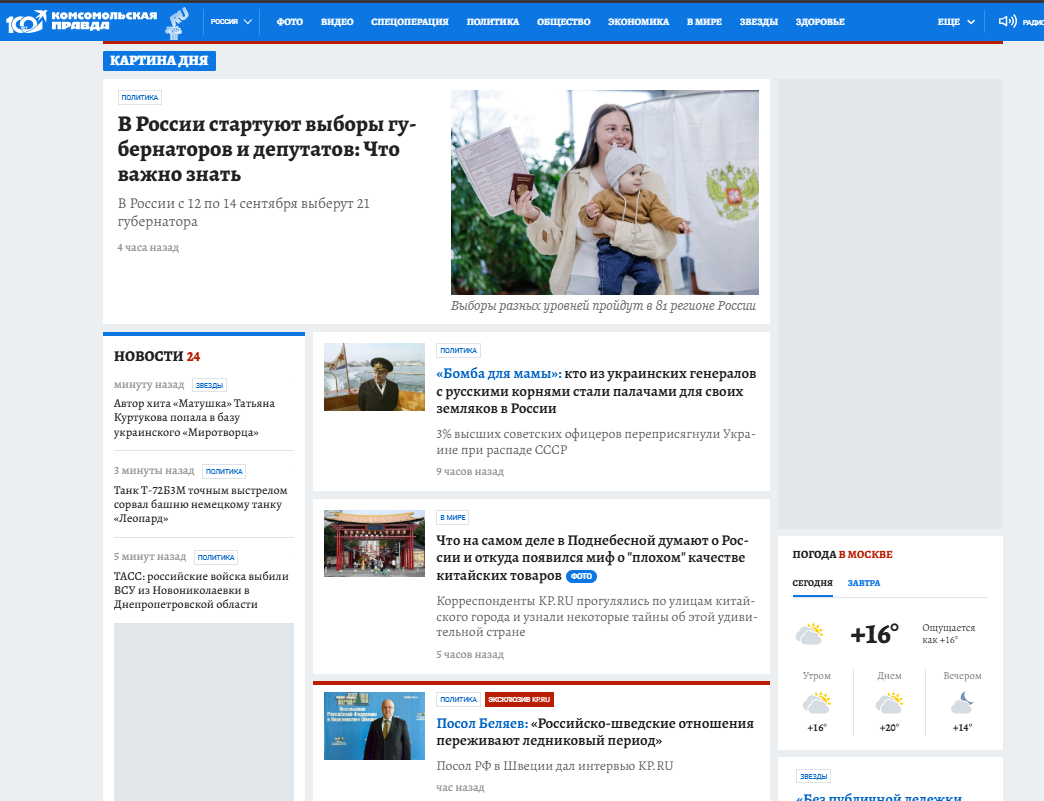Screen dimensions: 1044x801
Task: Expand the ЕЩЕ menu in header
Action: (x=956, y=22)
